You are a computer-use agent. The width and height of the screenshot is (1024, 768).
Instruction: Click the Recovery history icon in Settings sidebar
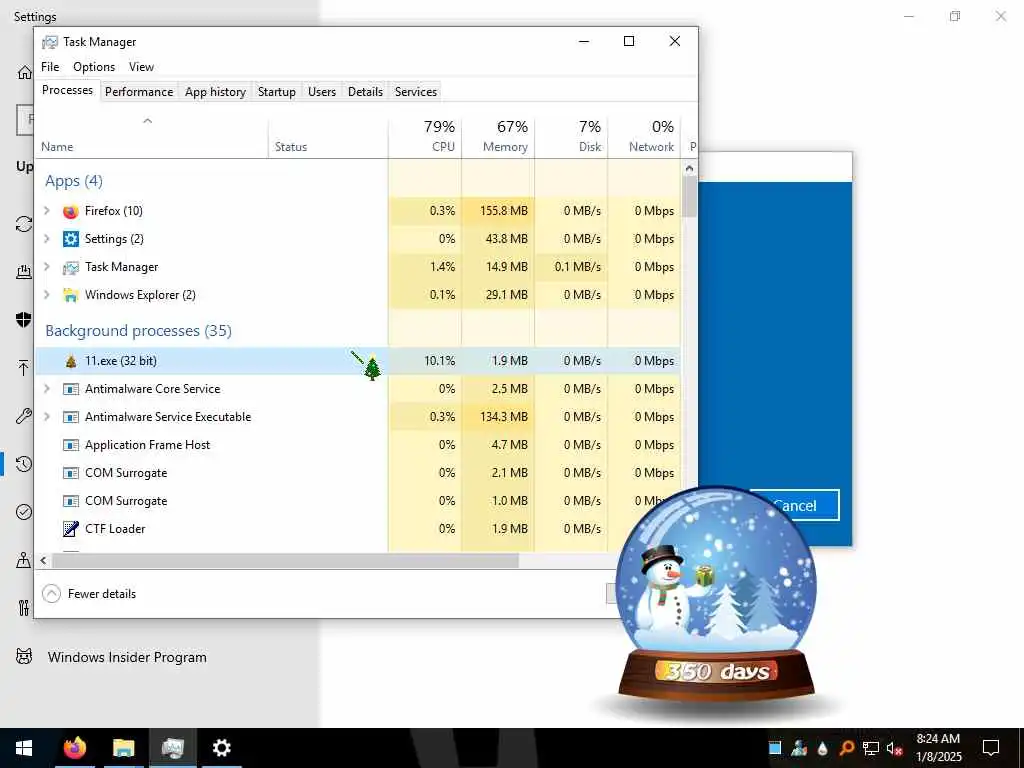tap(24, 464)
